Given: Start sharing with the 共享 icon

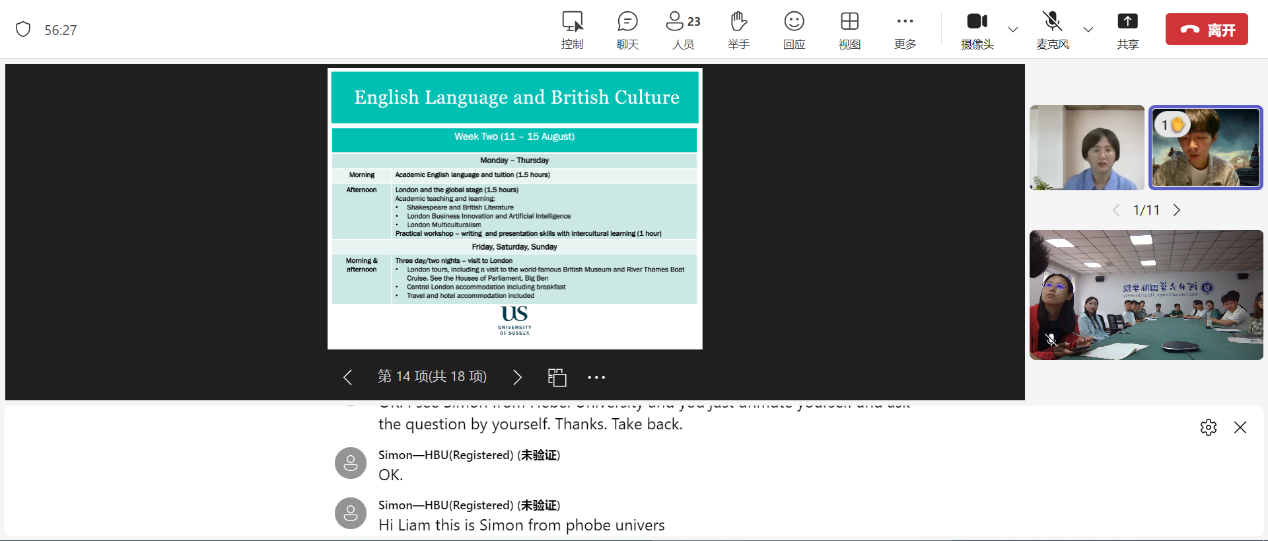Looking at the screenshot, I should tap(1127, 30).
